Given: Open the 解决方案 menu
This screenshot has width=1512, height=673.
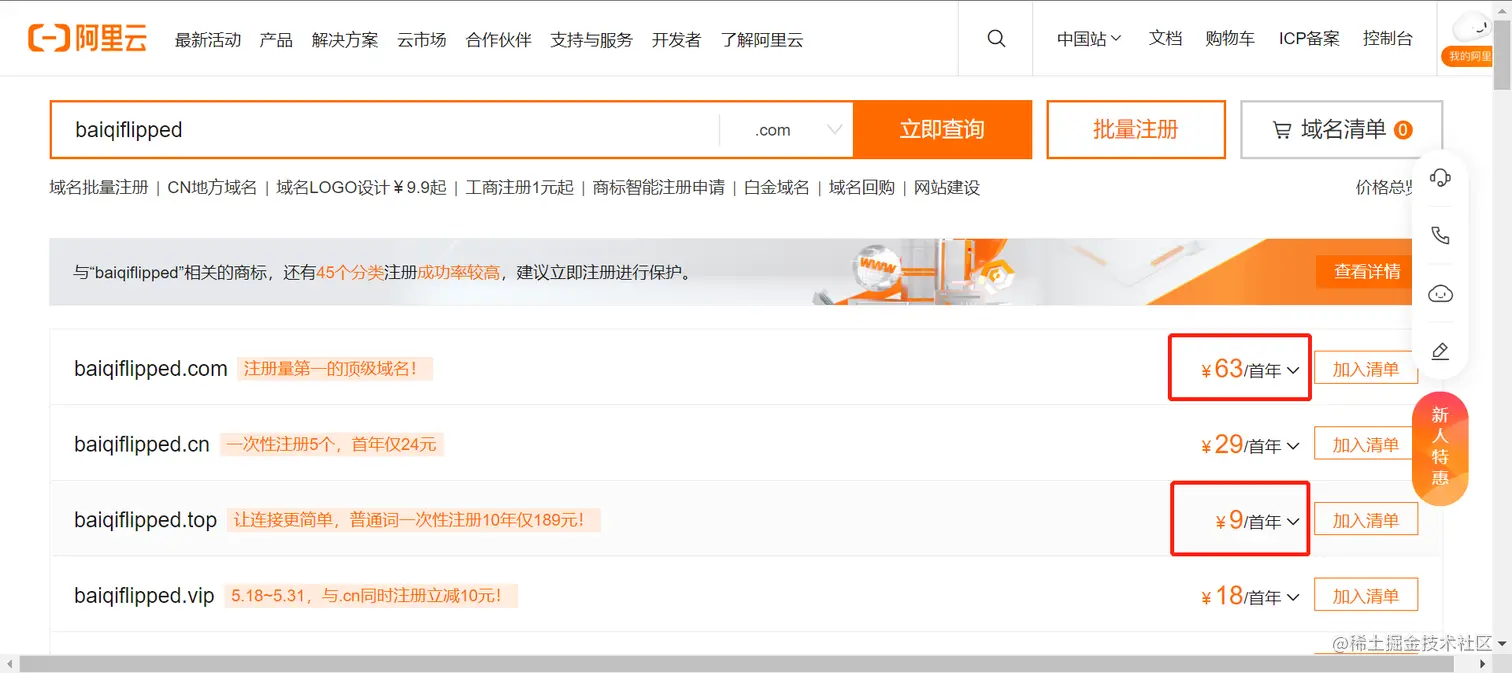Looking at the screenshot, I should click(345, 40).
